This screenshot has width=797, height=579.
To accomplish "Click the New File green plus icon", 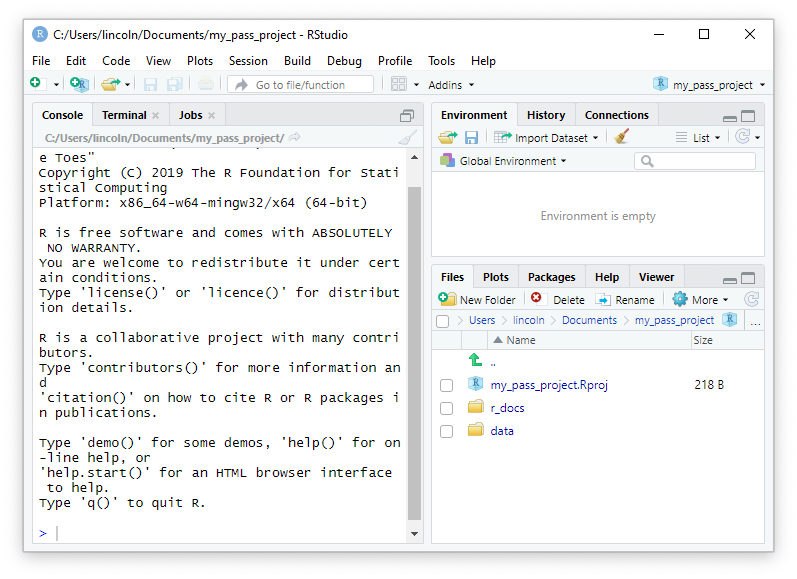I will pos(36,83).
